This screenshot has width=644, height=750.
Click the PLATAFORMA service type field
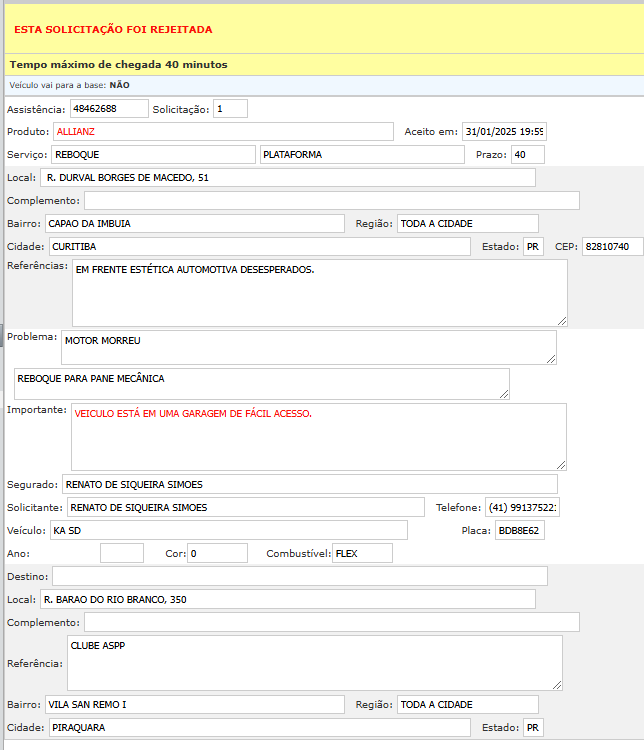pyautogui.click(x=362, y=154)
